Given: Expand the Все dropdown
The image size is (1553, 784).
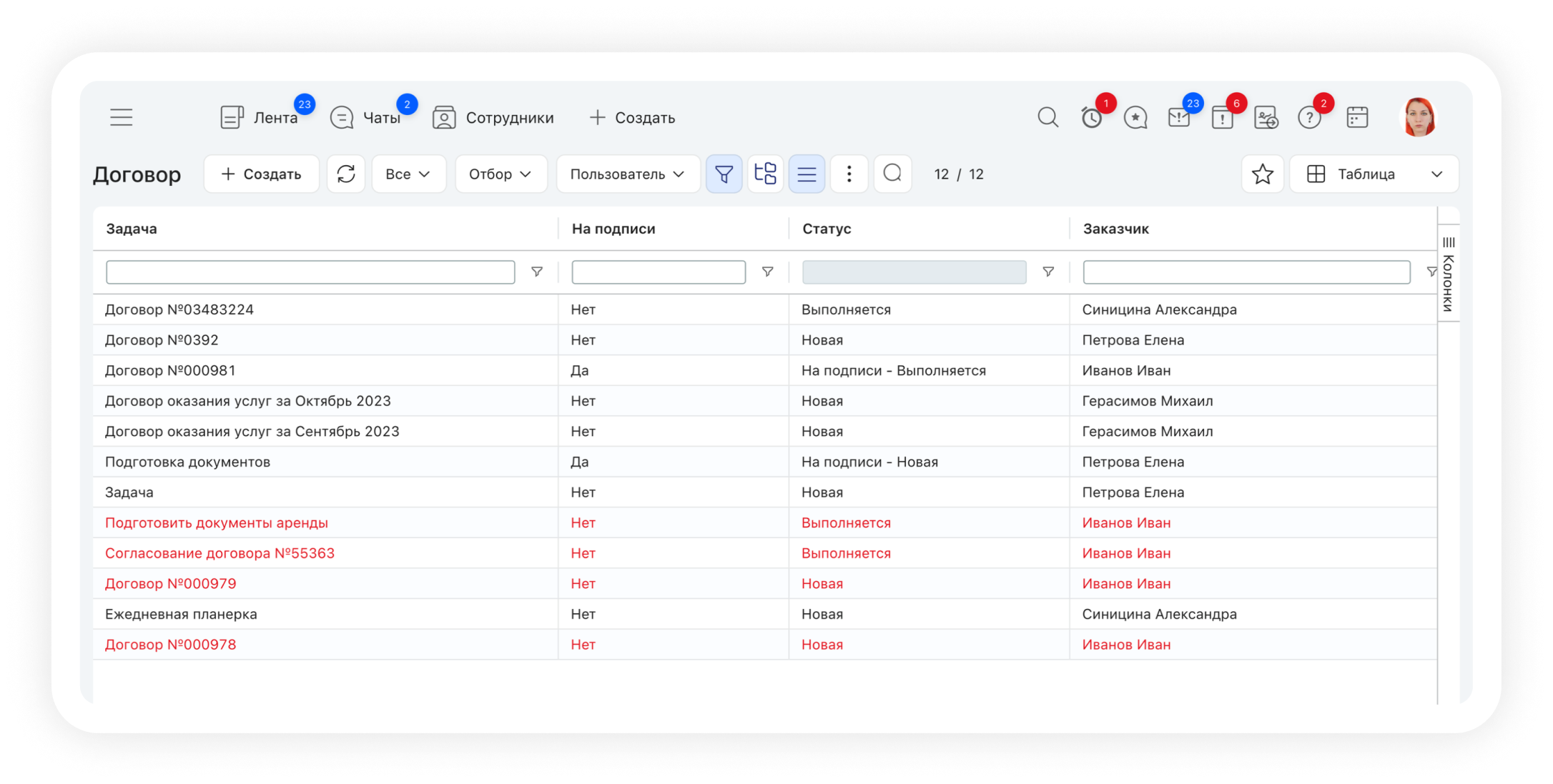Looking at the screenshot, I should click(408, 174).
